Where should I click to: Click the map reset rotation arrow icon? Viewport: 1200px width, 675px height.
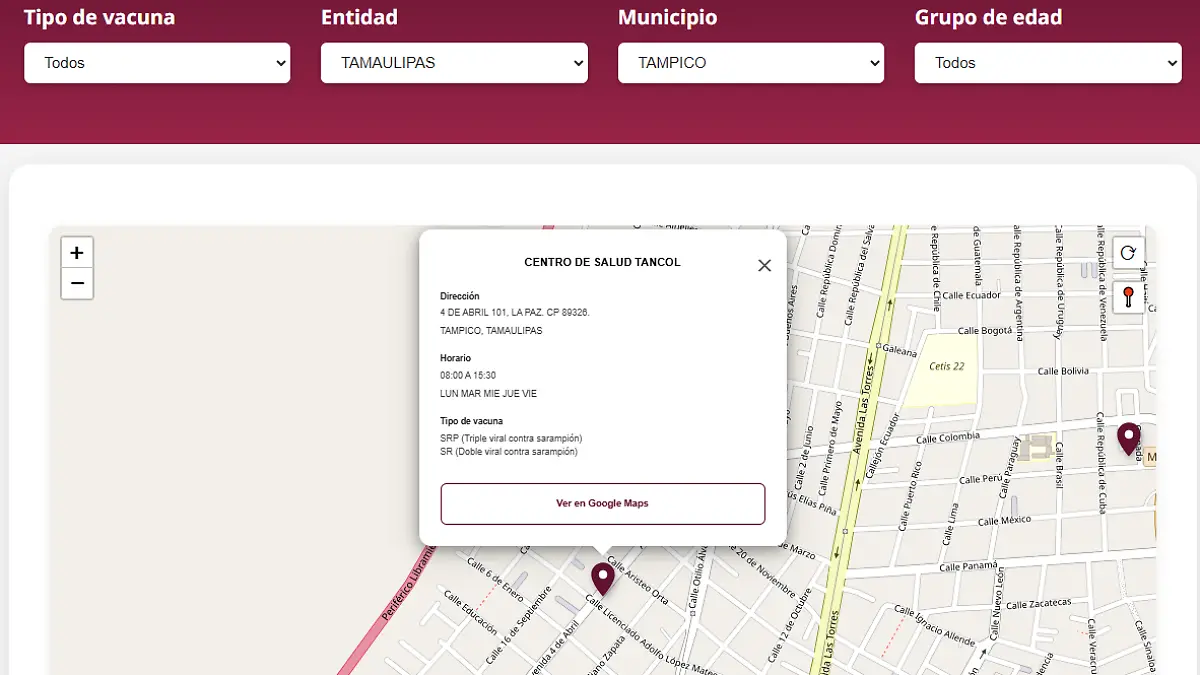coord(1128,253)
